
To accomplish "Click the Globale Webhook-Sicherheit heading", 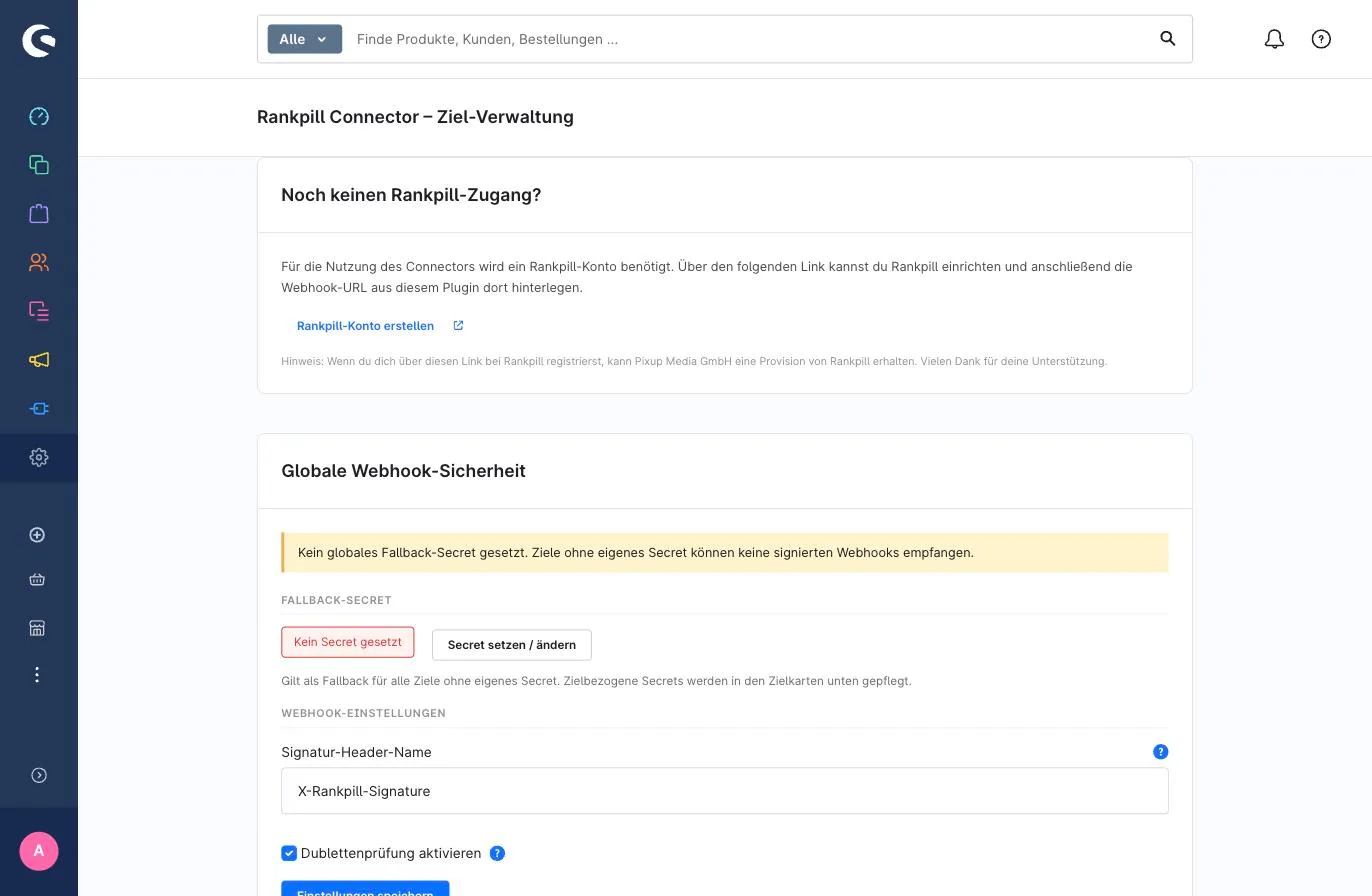I will click(x=403, y=471).
